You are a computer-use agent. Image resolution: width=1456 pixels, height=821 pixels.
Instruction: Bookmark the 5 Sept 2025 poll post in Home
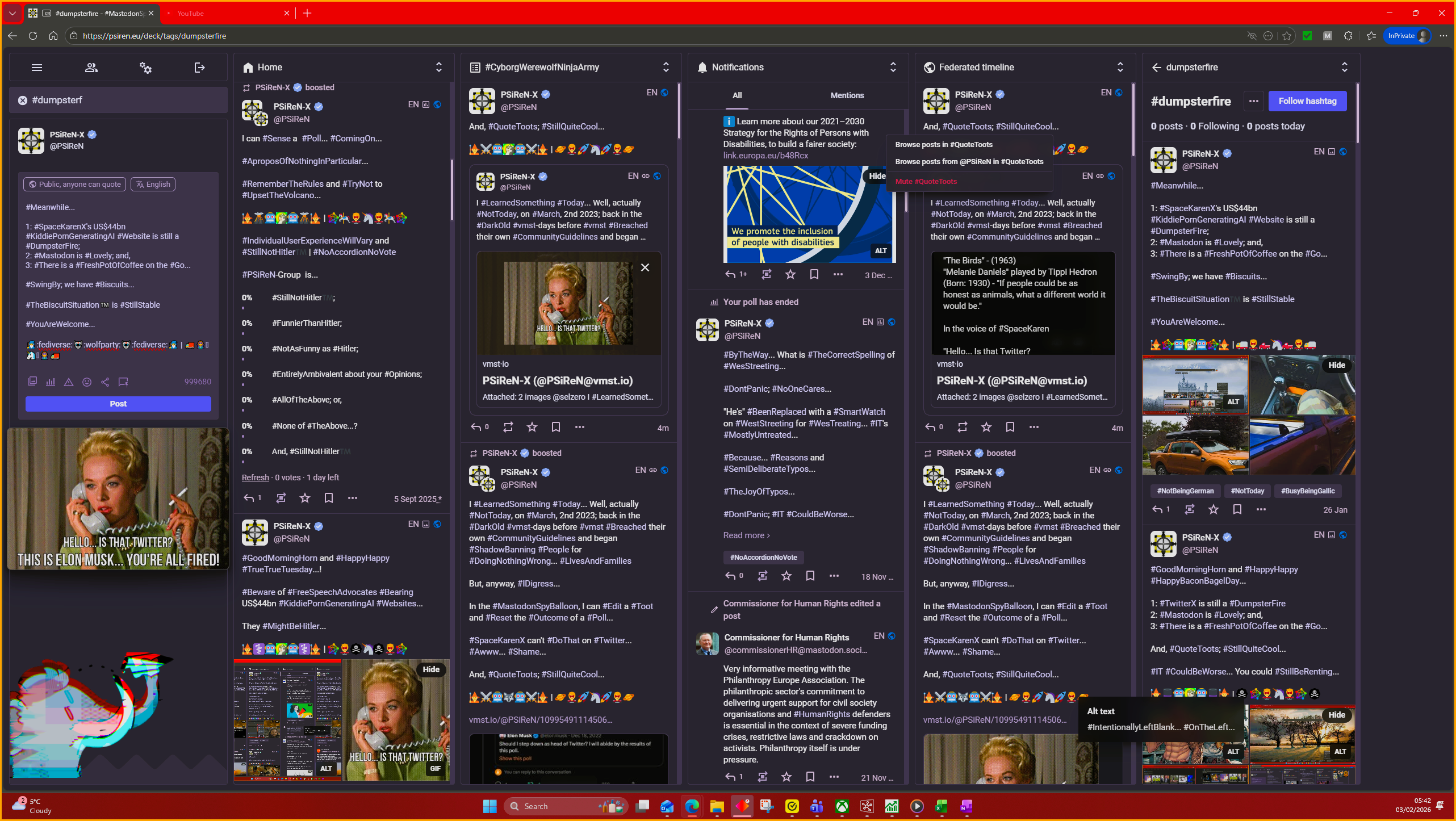328,498
